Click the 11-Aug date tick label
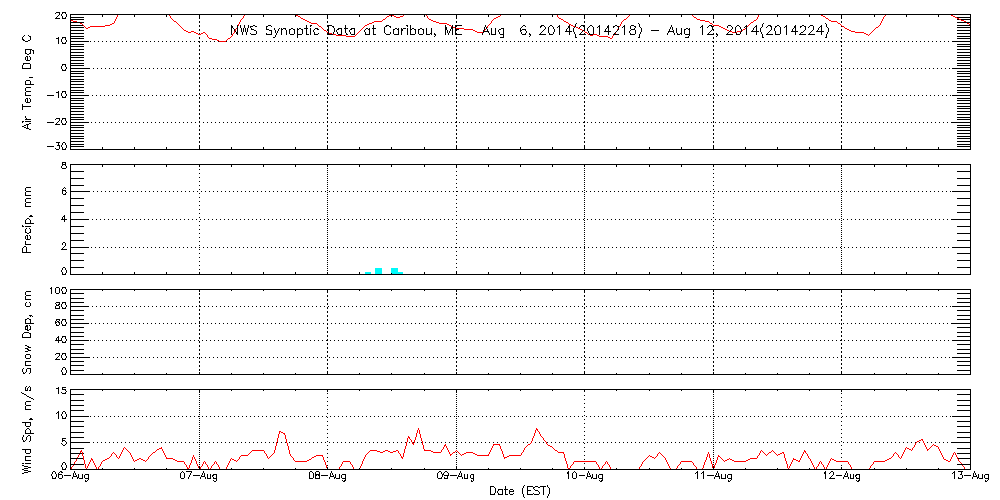This screenshot has height=500, width=1000. coord(713,477)
